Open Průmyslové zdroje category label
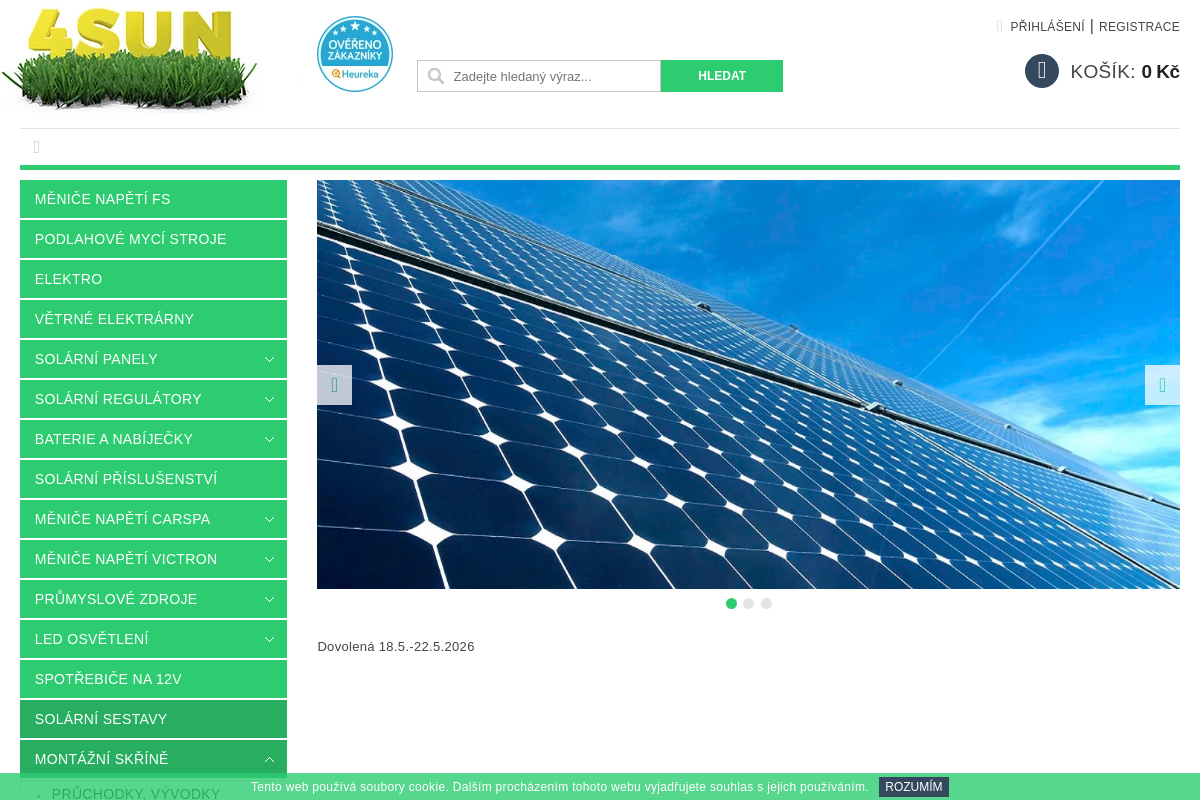This screenshot has width=1200, height=800. click(116, 599)
